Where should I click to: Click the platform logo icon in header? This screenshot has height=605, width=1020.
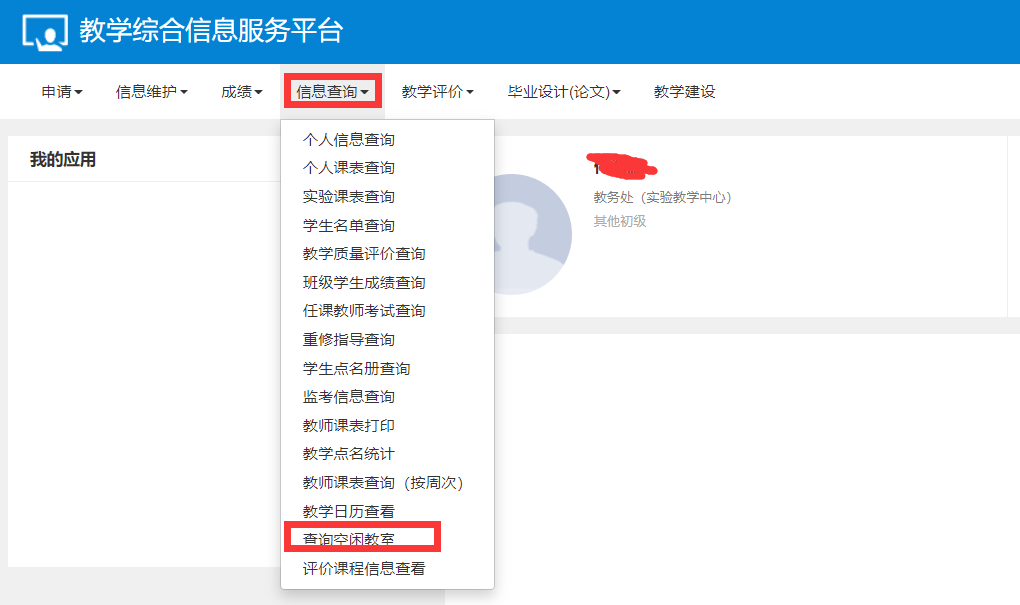coord(45,32)
